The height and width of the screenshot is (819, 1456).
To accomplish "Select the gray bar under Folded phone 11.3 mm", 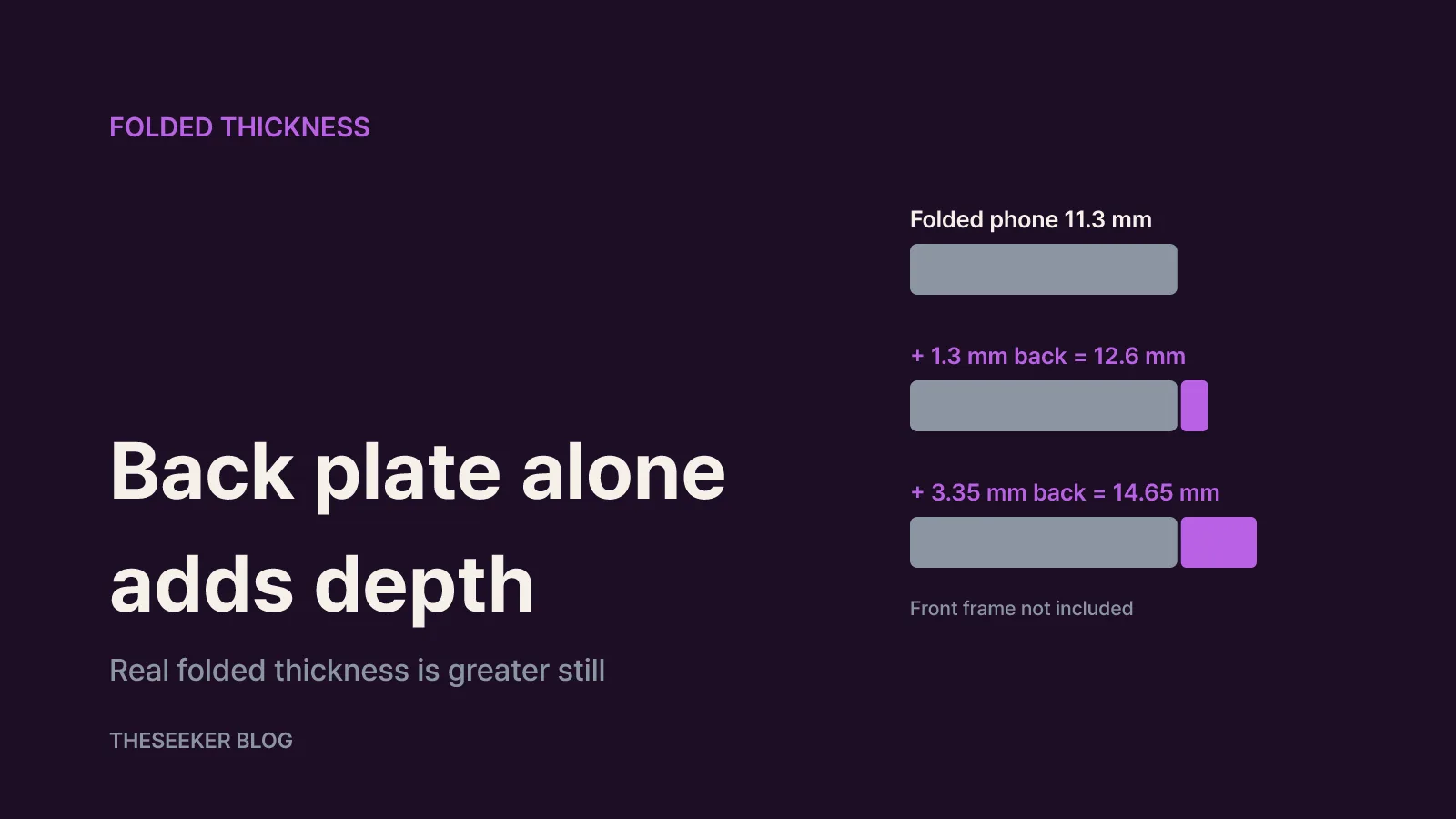I will [x=1044, y=269].
